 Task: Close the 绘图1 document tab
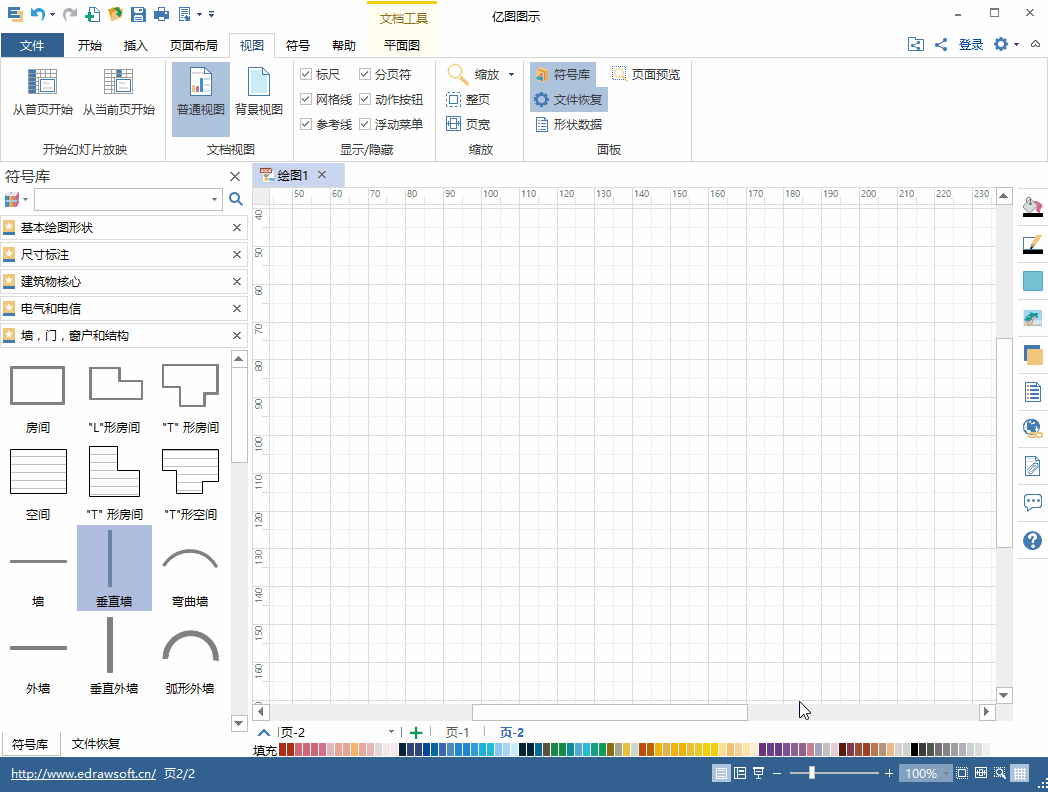322,174
